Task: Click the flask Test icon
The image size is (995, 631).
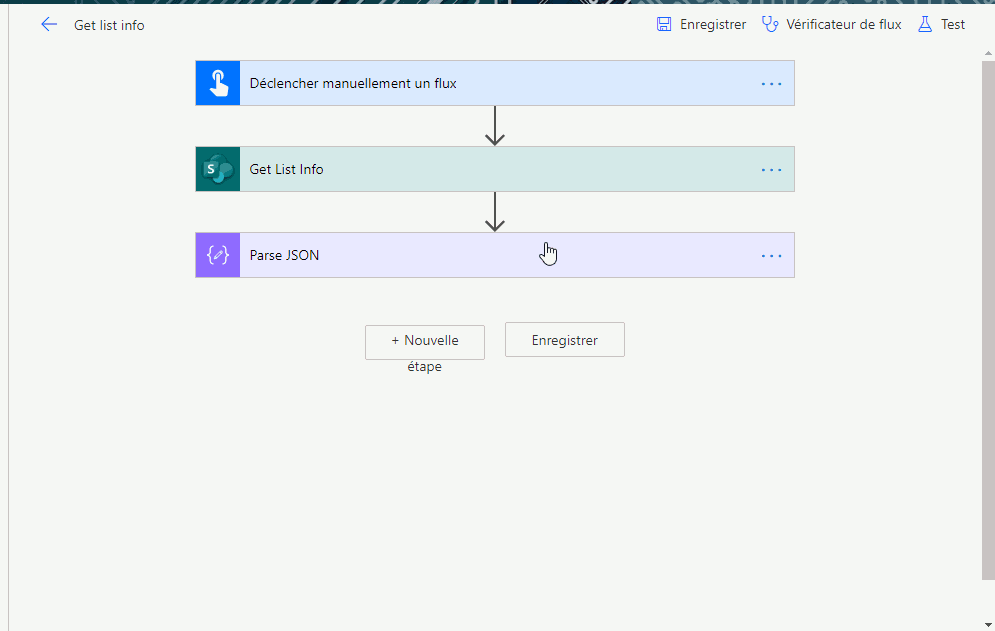Action: (x=925, y=24)
